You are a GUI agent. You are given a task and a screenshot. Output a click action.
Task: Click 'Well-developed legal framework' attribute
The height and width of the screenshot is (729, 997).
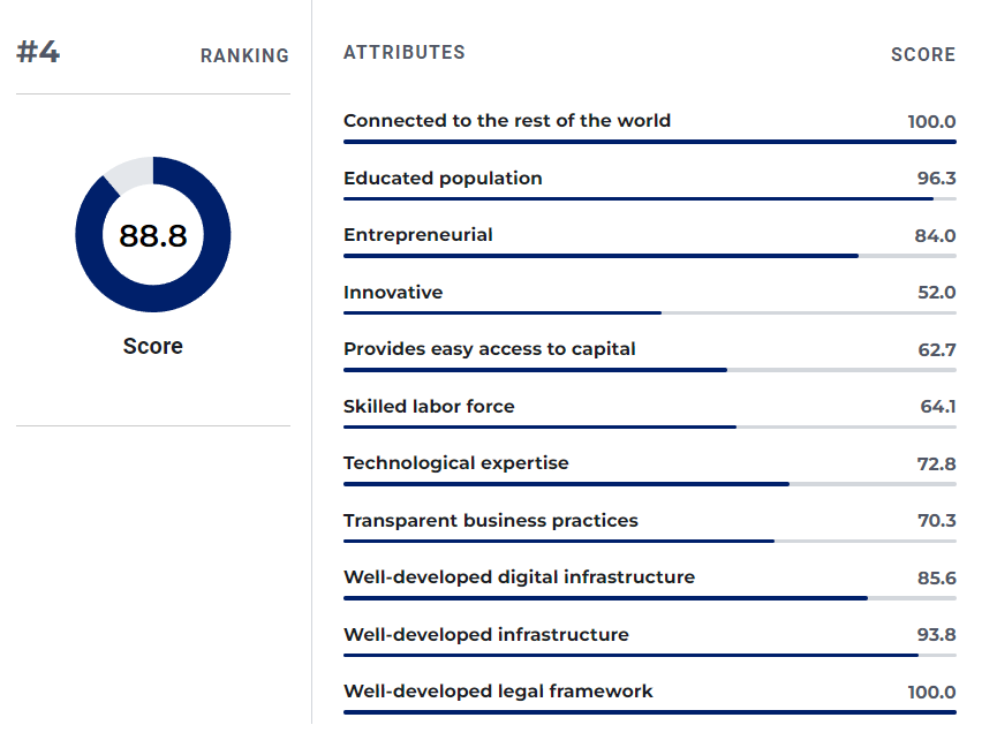498,691
